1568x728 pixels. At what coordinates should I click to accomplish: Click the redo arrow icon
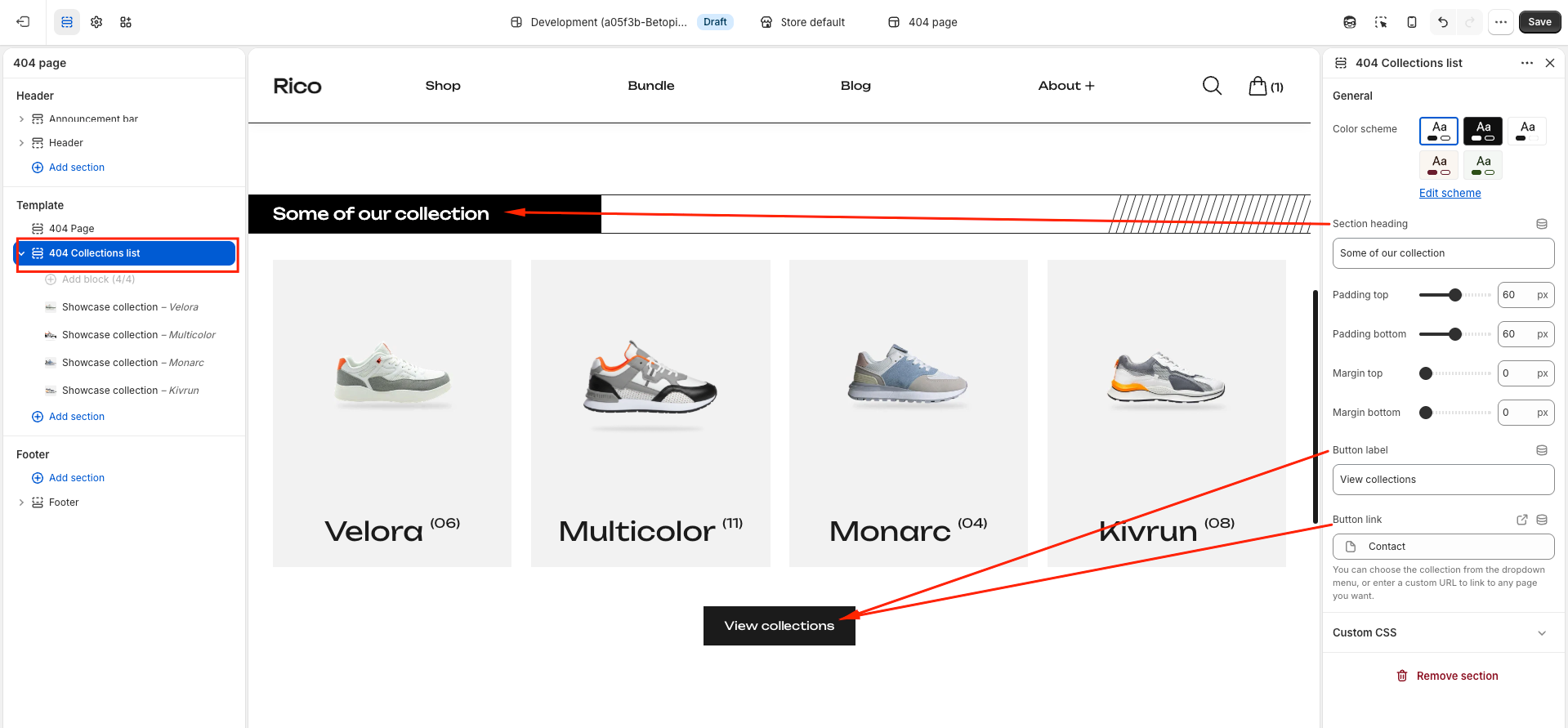[x=1470, y=22]
